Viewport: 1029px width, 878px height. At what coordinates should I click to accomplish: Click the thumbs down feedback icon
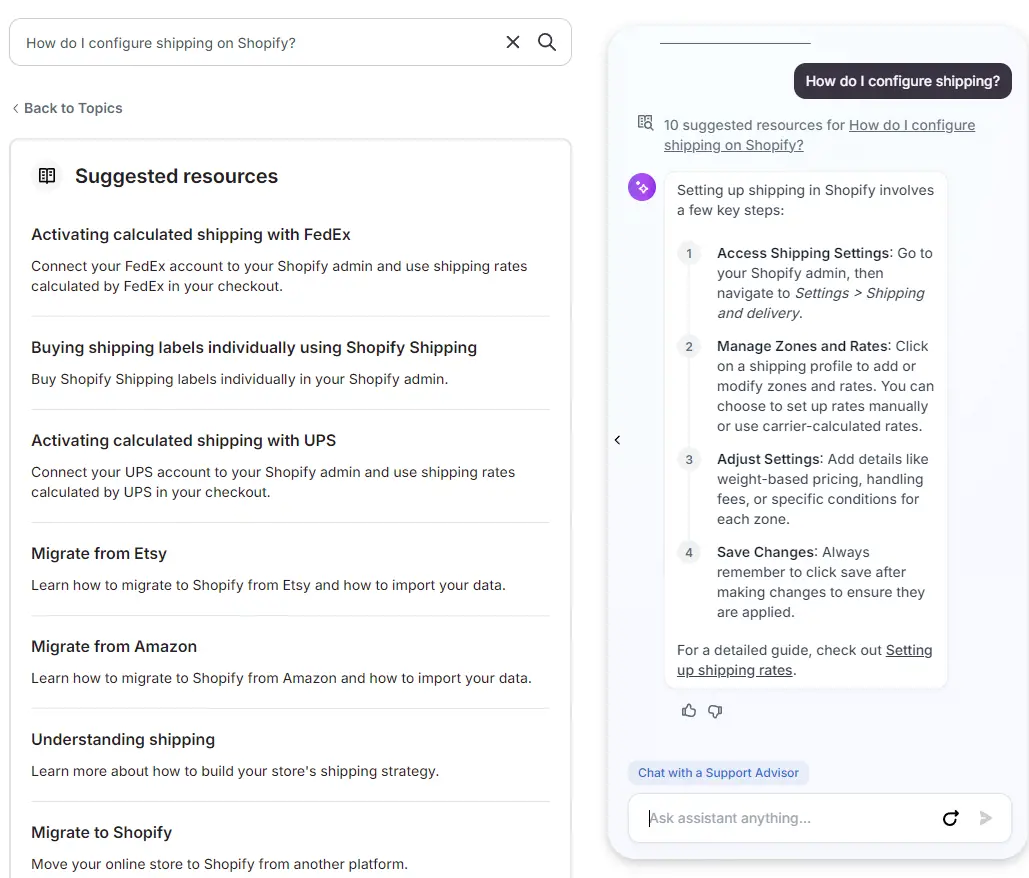click(x=715, y=711)
